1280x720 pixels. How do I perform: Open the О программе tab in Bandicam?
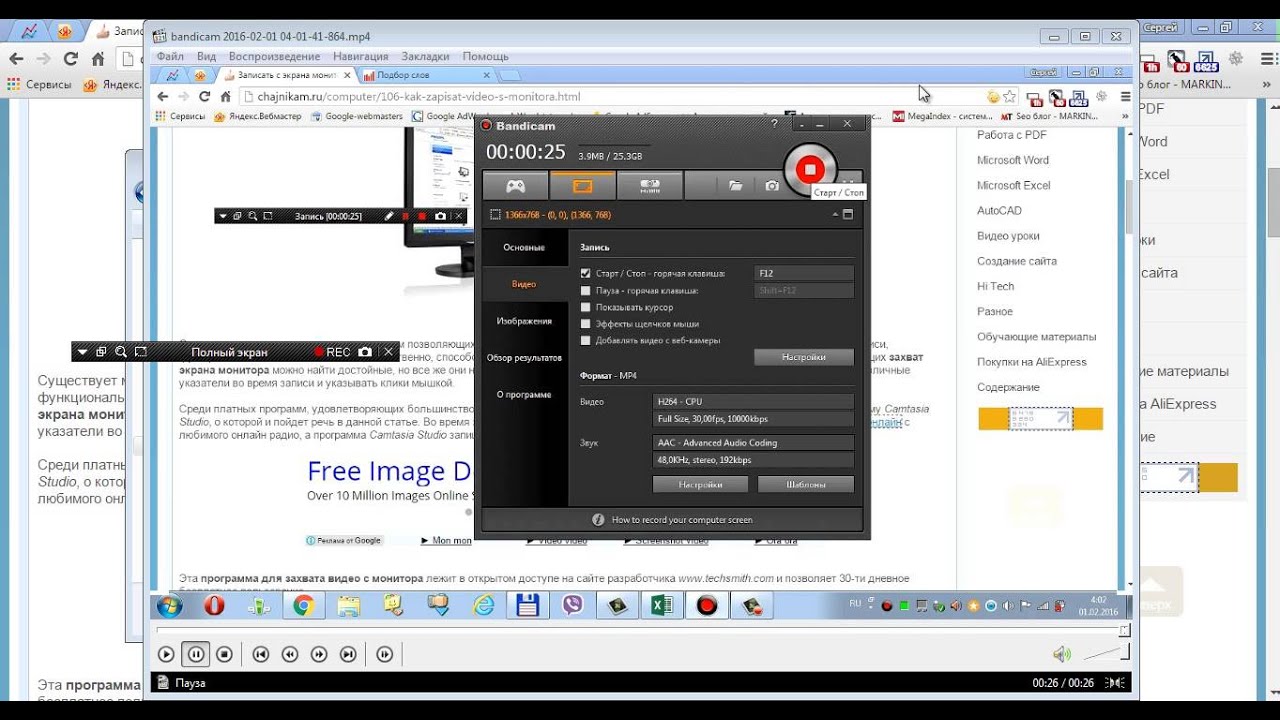coord(524,395)
